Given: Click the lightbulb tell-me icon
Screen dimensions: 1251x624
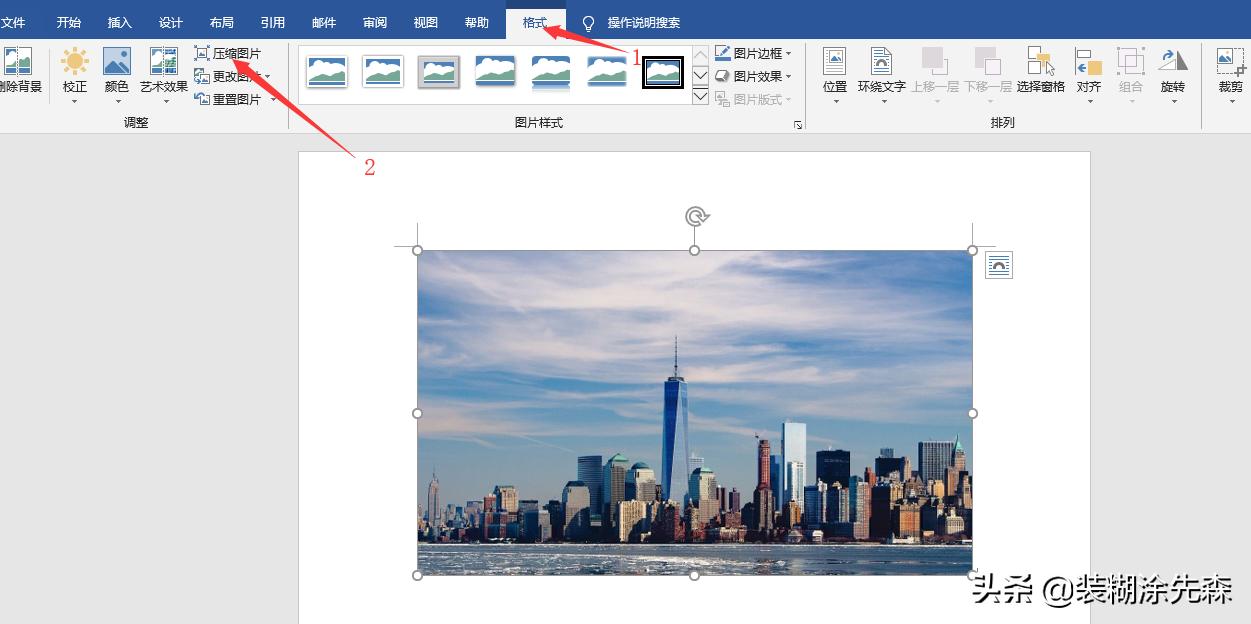Looking at the screenshot, I should tap(588, 22).
